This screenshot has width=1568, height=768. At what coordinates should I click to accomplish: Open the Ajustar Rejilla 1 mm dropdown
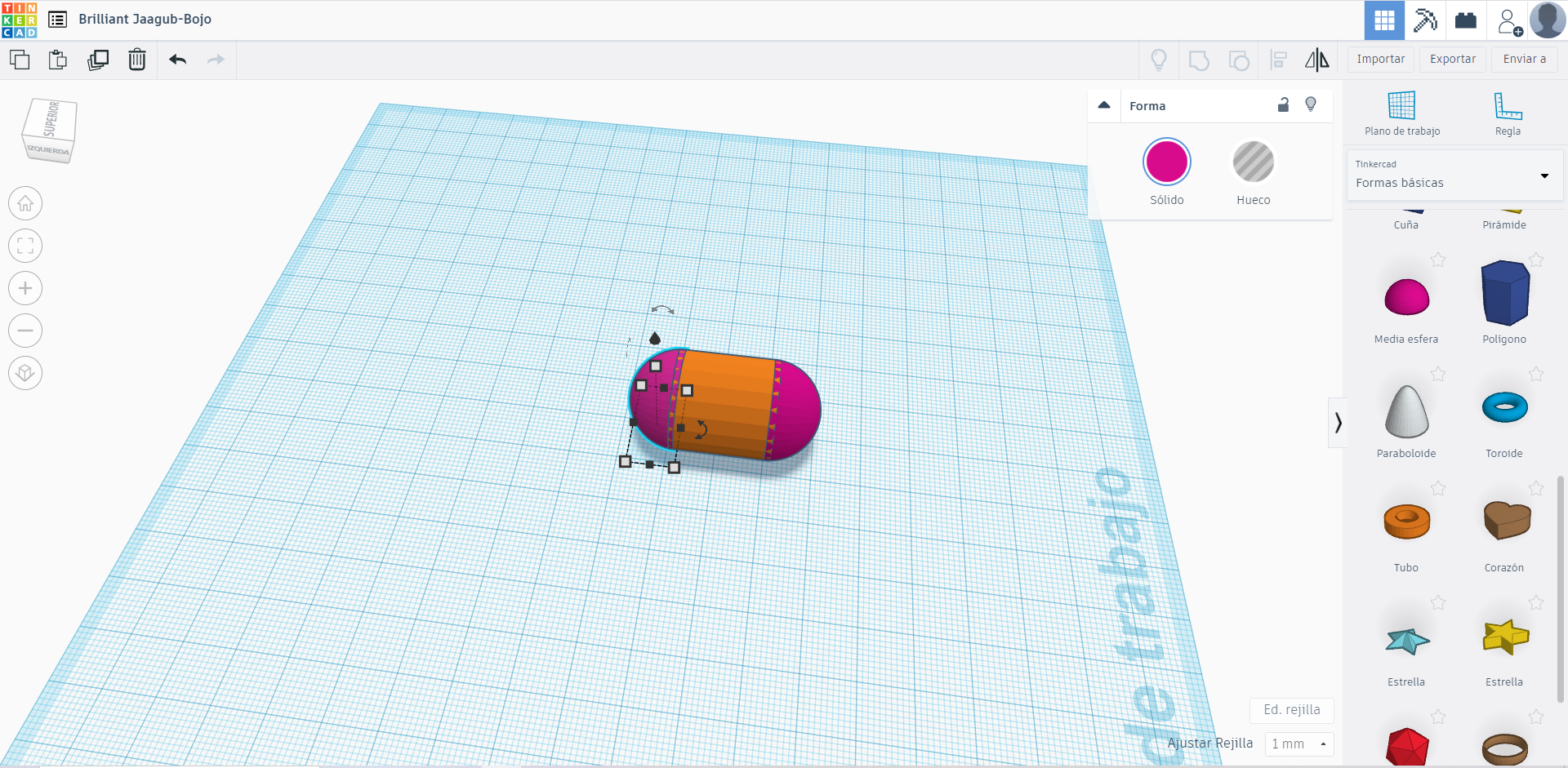coord(1298,744)
